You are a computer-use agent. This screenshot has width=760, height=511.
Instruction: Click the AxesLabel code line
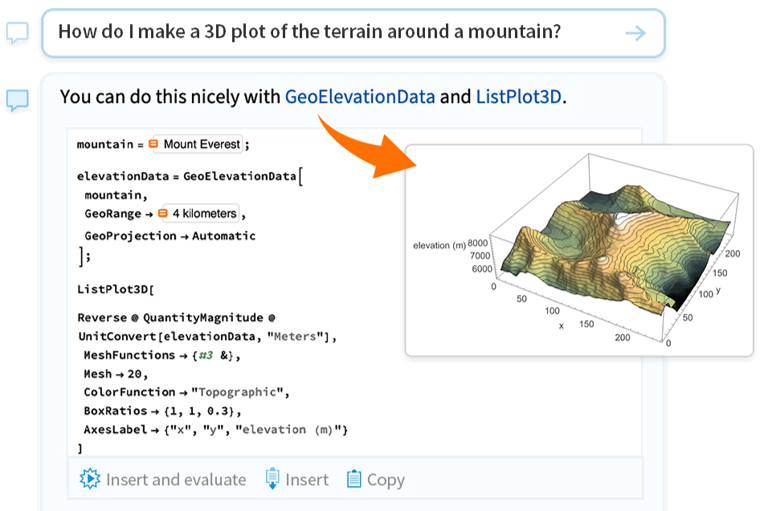(x=216, y=430)
